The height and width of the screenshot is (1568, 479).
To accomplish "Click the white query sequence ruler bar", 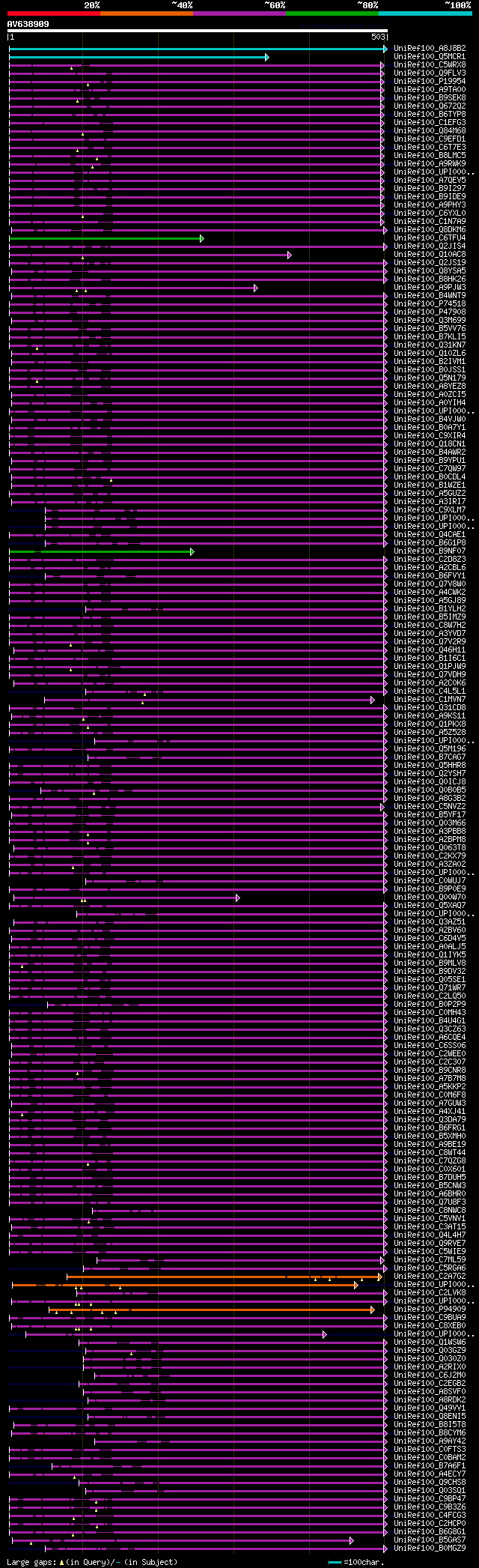I will click(198, 31).
